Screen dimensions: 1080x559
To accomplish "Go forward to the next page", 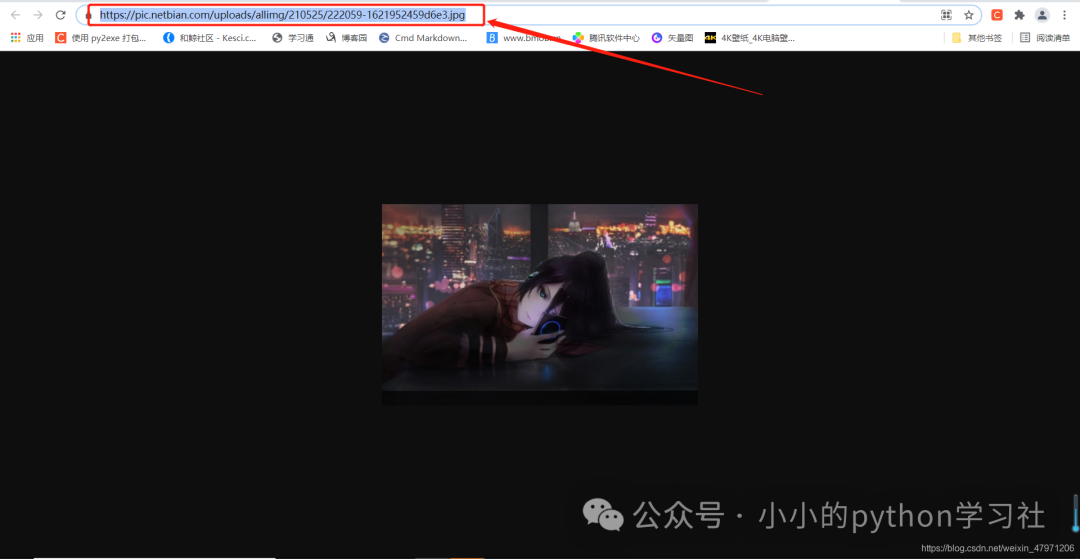I will 38,14.
